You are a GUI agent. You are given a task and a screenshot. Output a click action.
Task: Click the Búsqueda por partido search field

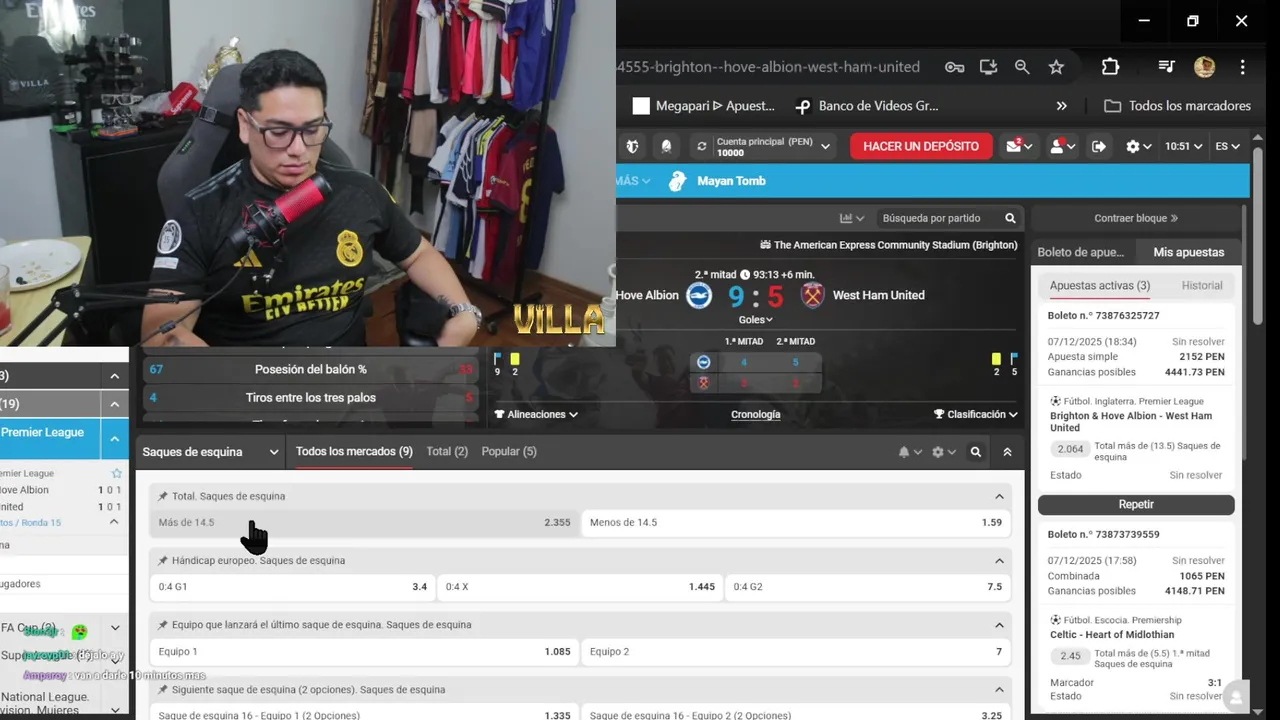(x=938, y=218)
